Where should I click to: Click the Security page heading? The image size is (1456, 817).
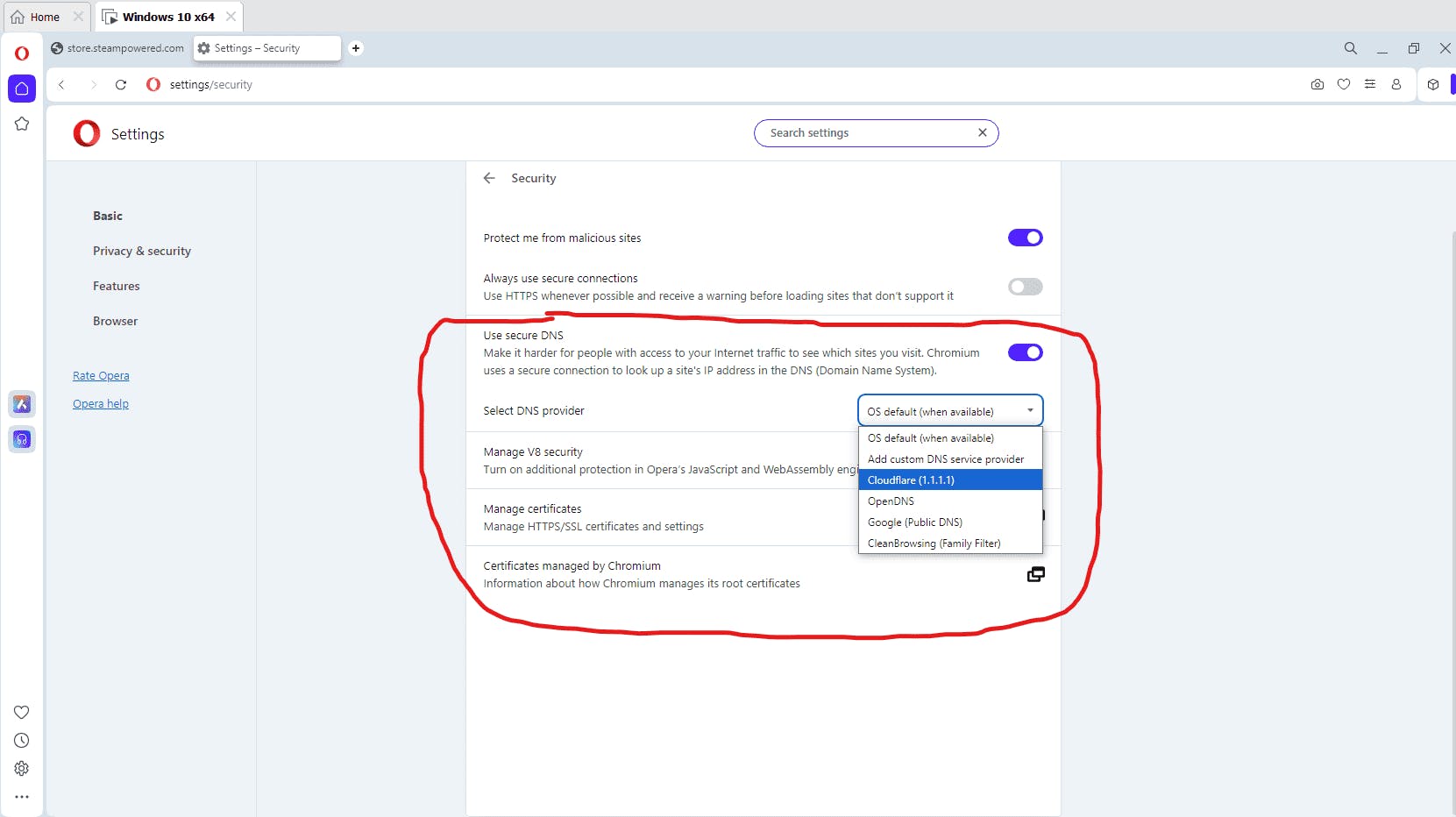[534, 178]
